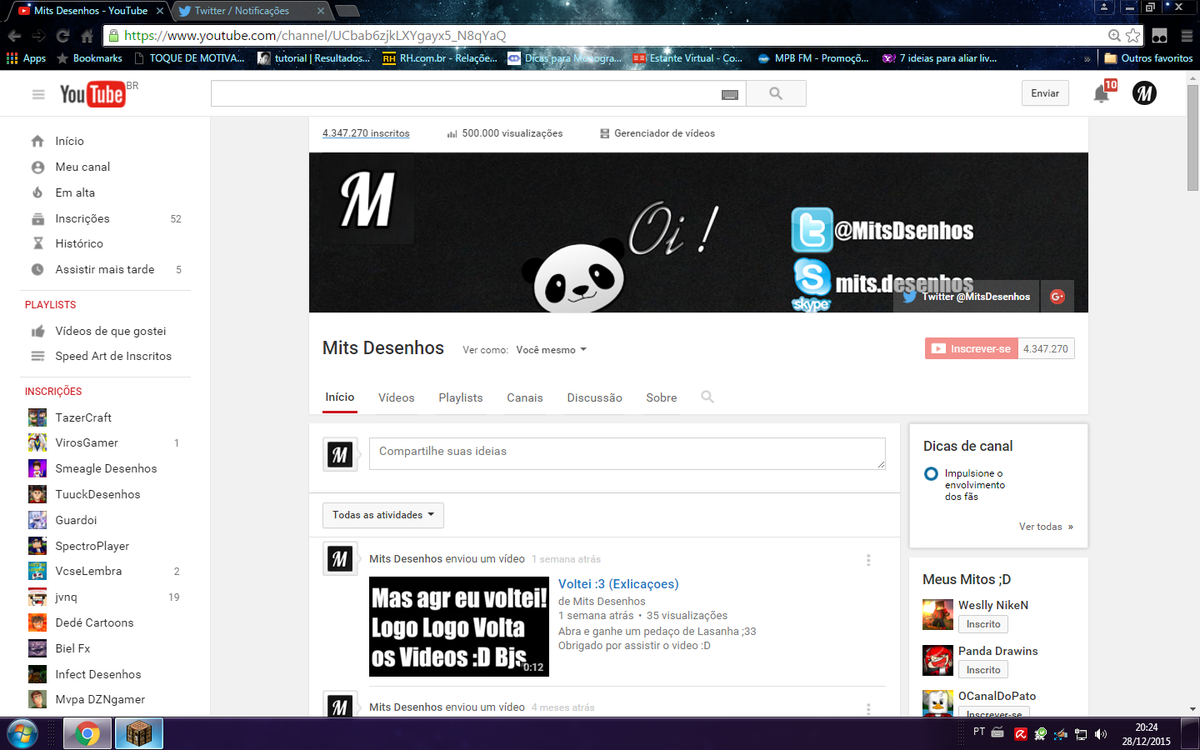This screenshot has width=1200, height=750.
Task: Open the Todas as atividades dropdown
Action: [383, 515]
